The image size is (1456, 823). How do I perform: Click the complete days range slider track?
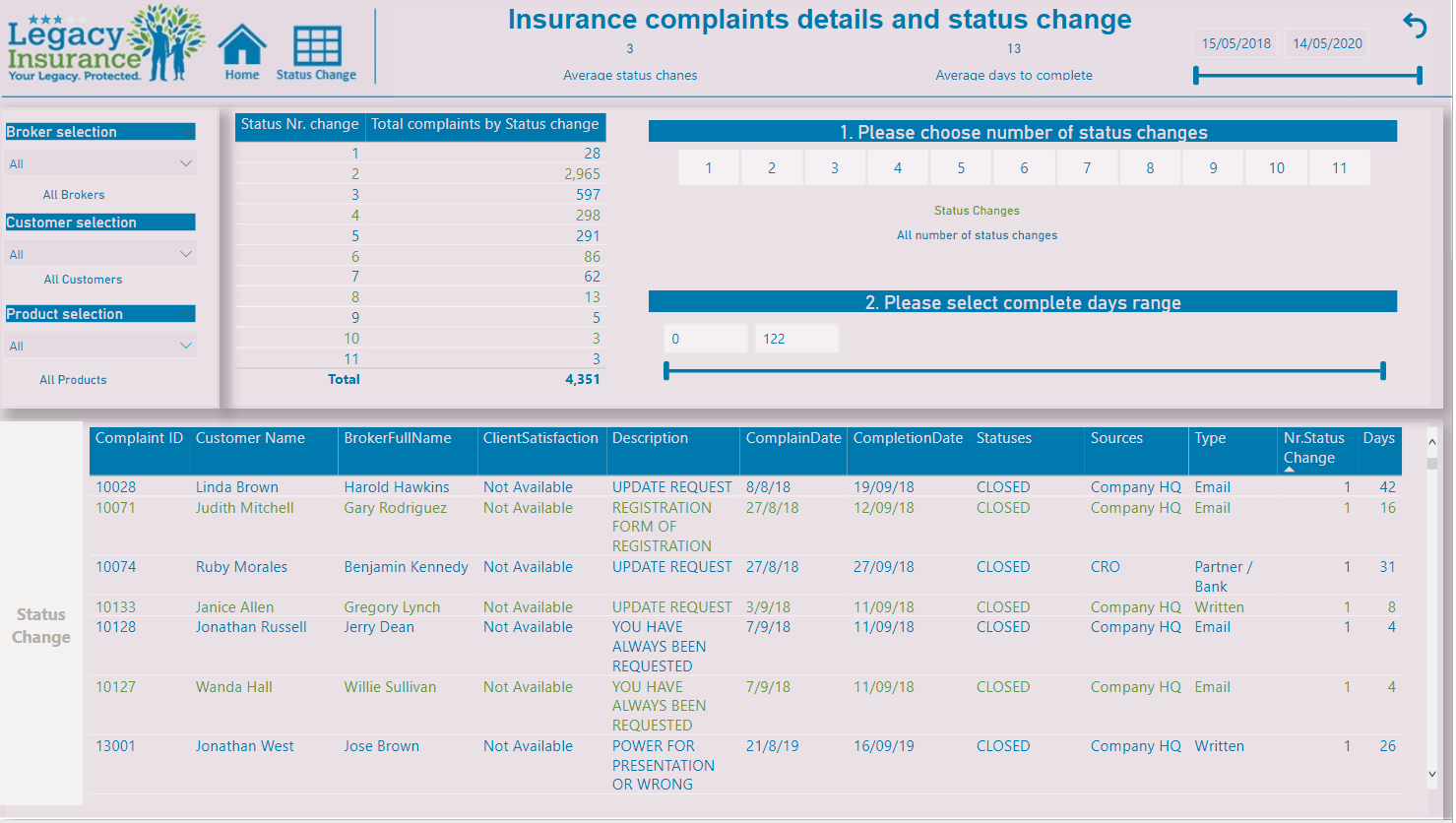[1025, 371]
